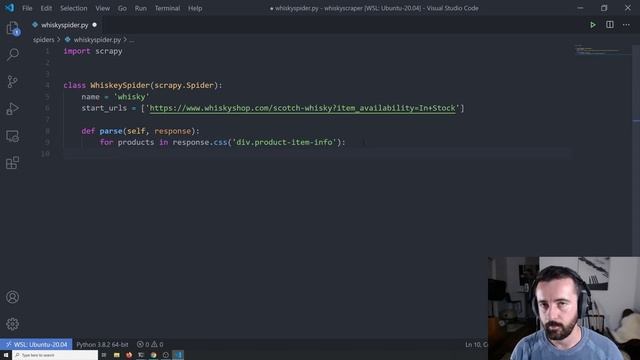
Task: Open Task View on the taskbar
Action: tap(104, 355)
